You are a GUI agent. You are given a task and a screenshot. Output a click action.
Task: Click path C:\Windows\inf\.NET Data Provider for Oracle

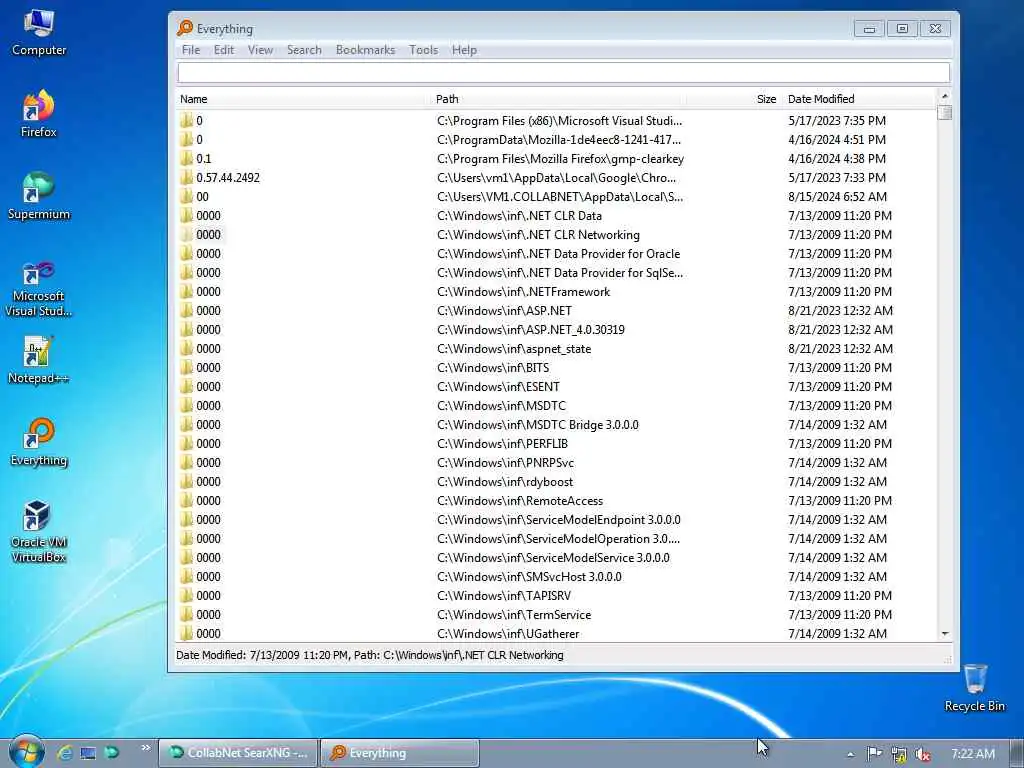[x=558, y=253]
